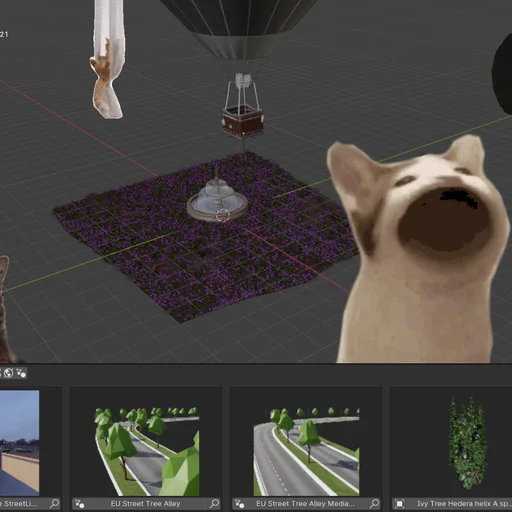Click the 'EU Street Tree Alley Media...' asset name

(305, 503)
